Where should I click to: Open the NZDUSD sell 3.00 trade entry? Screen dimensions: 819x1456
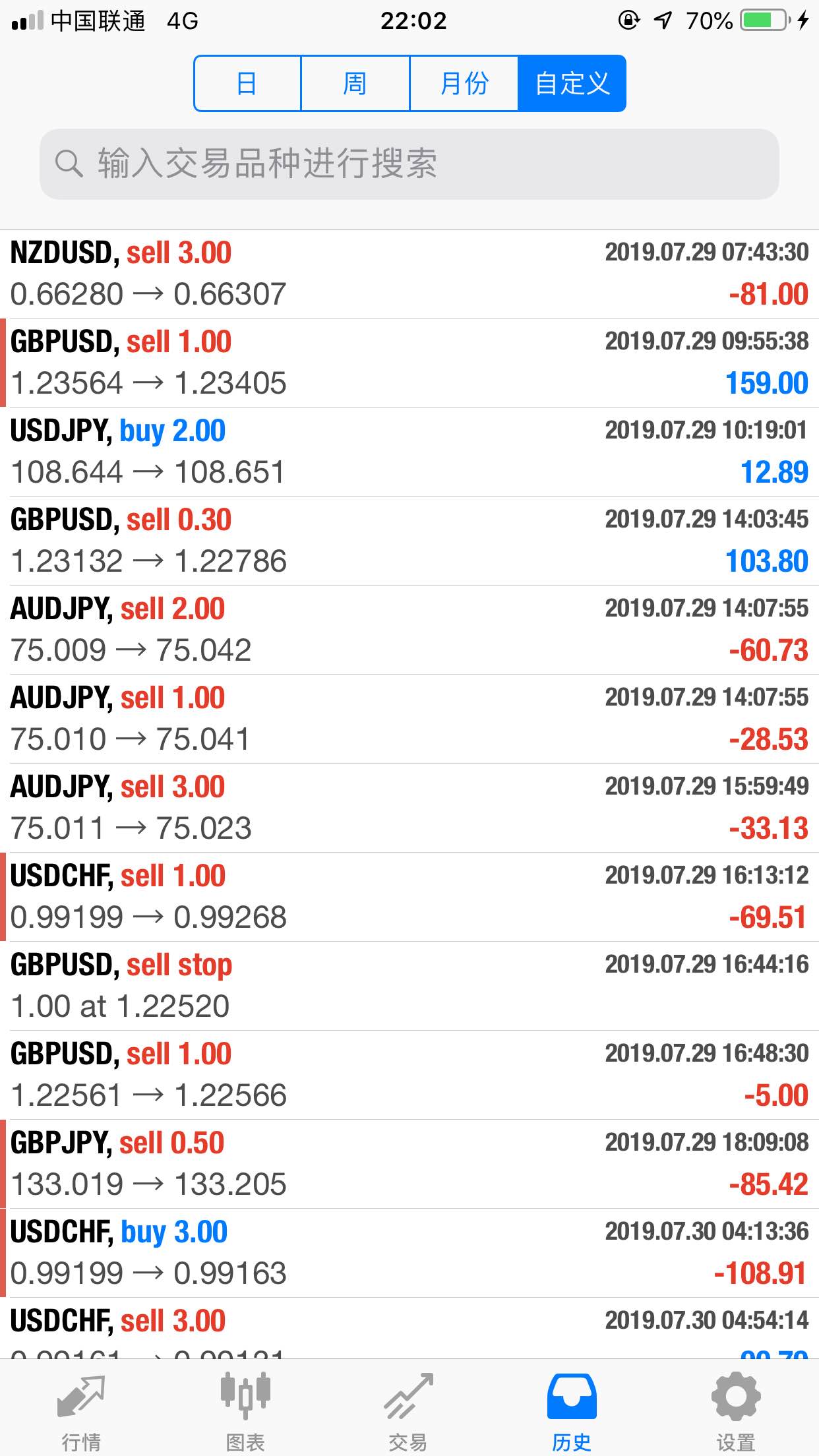tap(409, 274)
